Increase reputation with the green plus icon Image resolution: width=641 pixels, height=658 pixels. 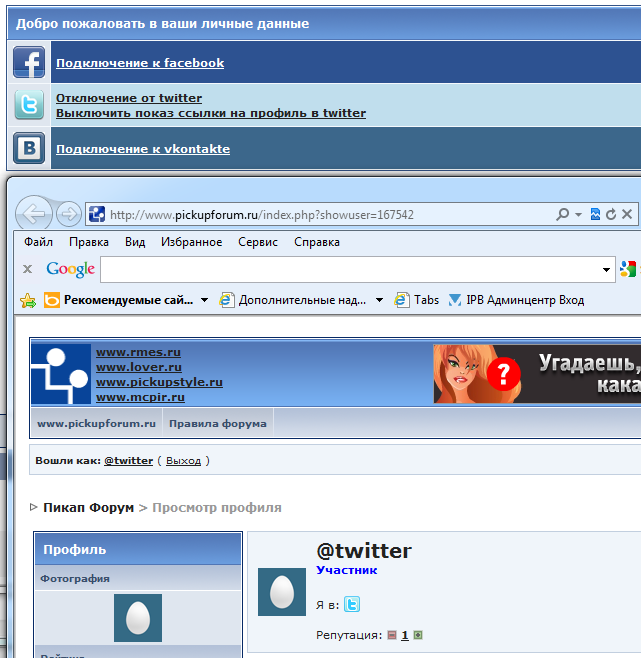[x=418, y=635]
